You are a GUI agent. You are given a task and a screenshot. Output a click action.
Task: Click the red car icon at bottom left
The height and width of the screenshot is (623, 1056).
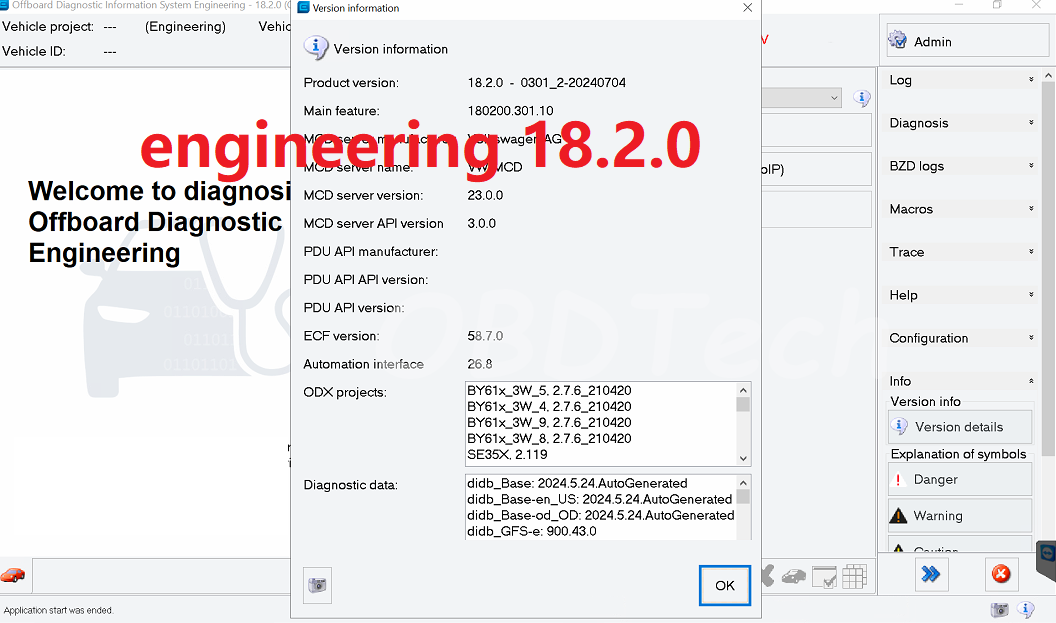coord(13,575)
